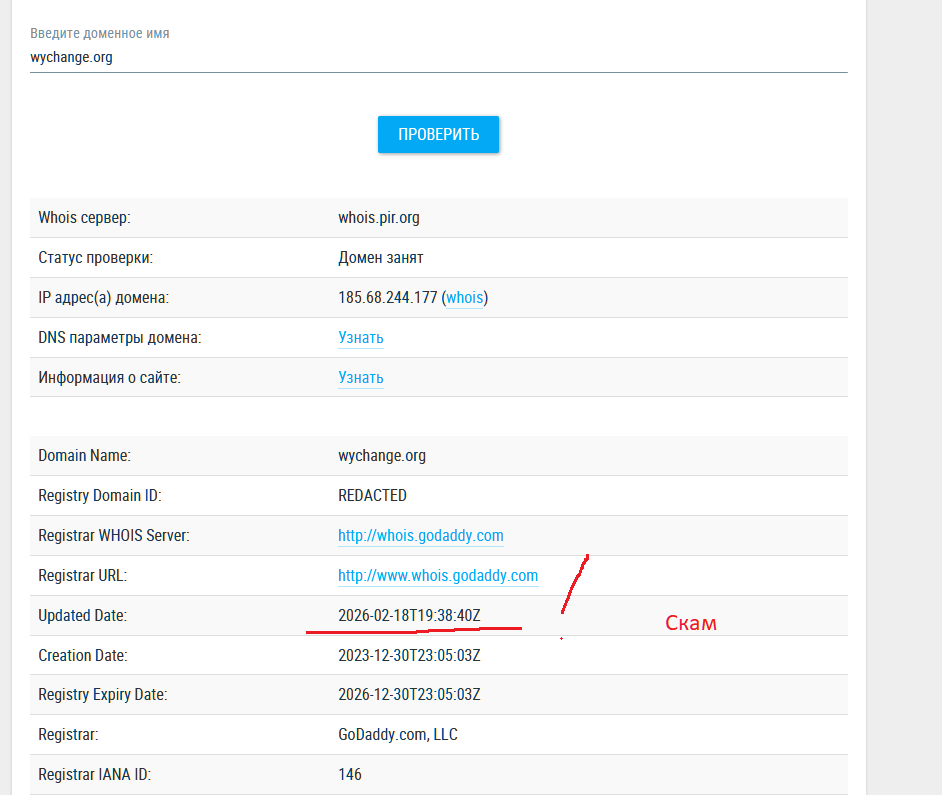Click the Введите доменное имя label
This screenshot has height=795, width=942.
[x=99, y=33]
